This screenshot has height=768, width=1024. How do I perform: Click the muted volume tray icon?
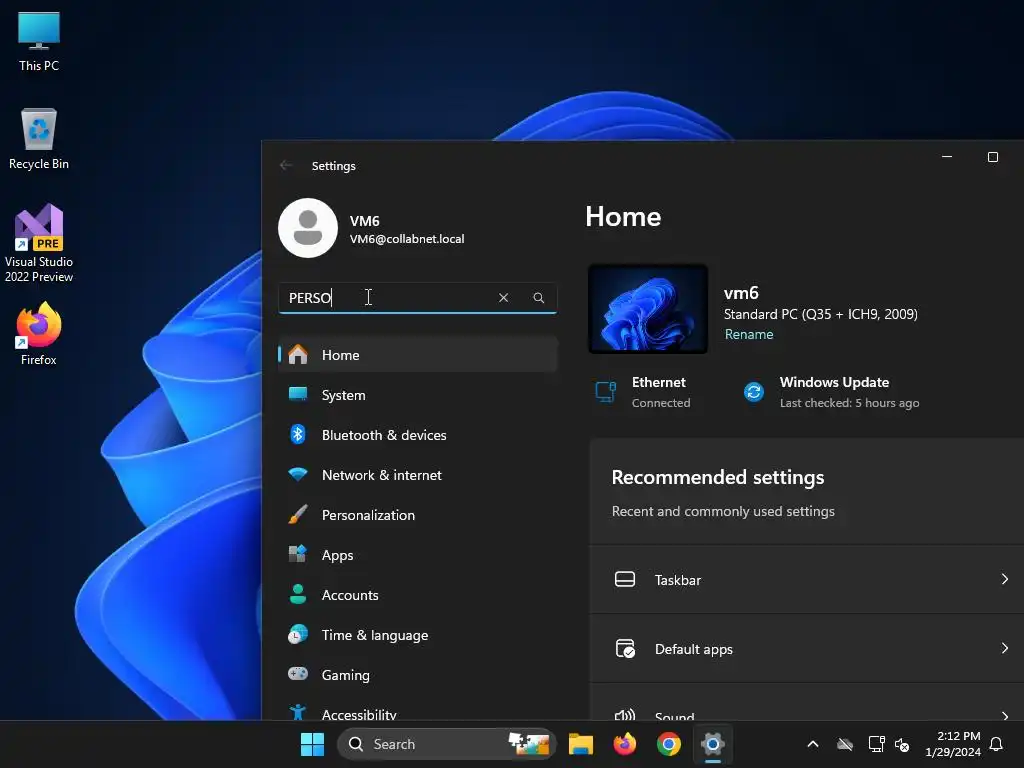click(x=903, y=744)
